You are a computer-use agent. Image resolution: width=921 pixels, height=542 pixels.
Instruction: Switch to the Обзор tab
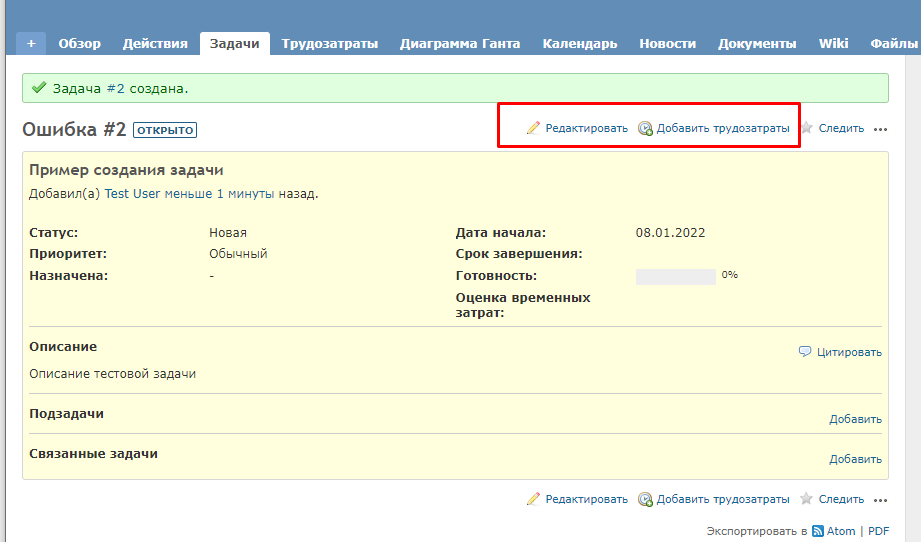point(80,43)
